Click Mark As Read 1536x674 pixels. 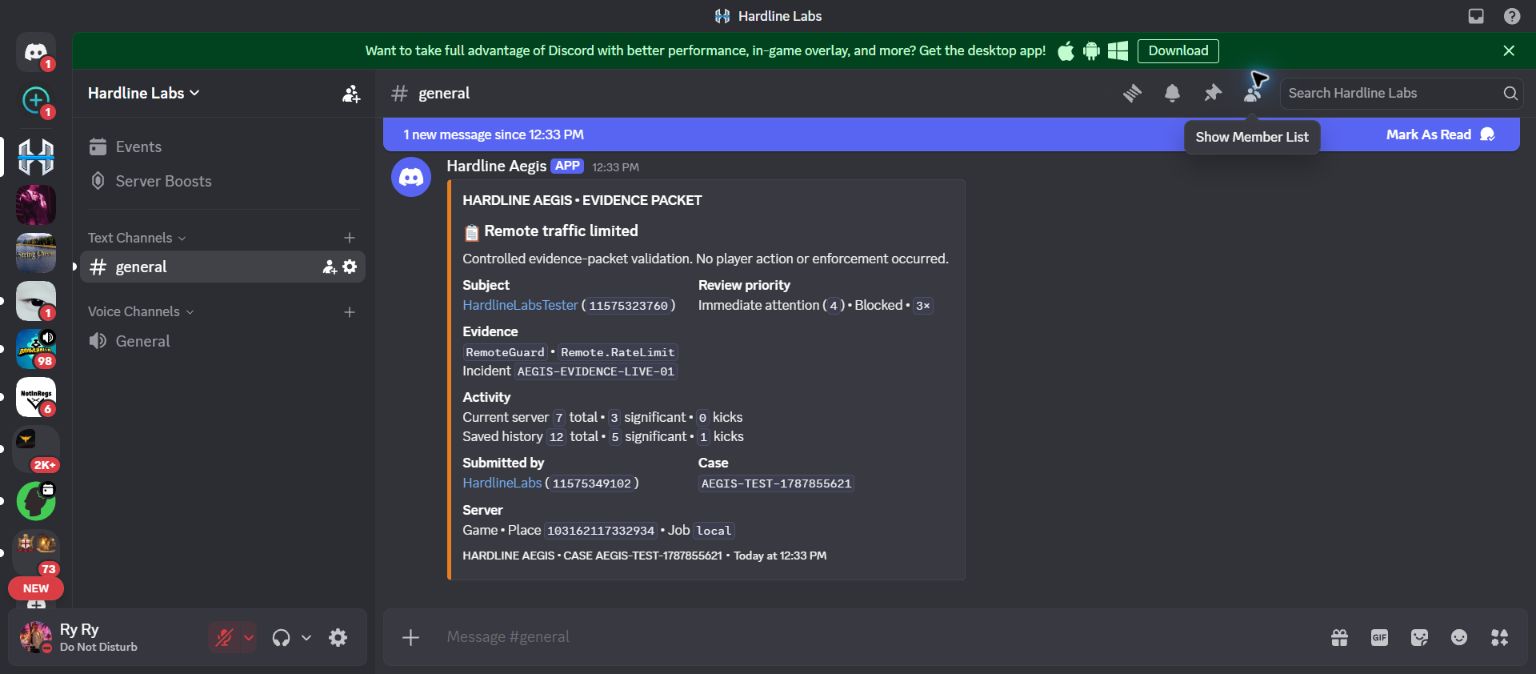coord(1440,134)
